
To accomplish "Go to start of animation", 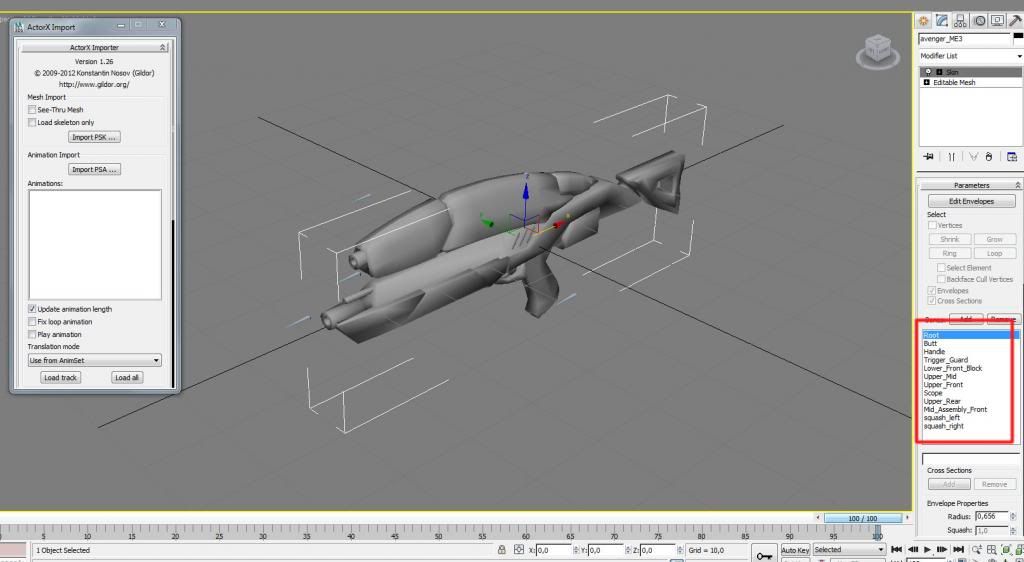I will [897, 550].
